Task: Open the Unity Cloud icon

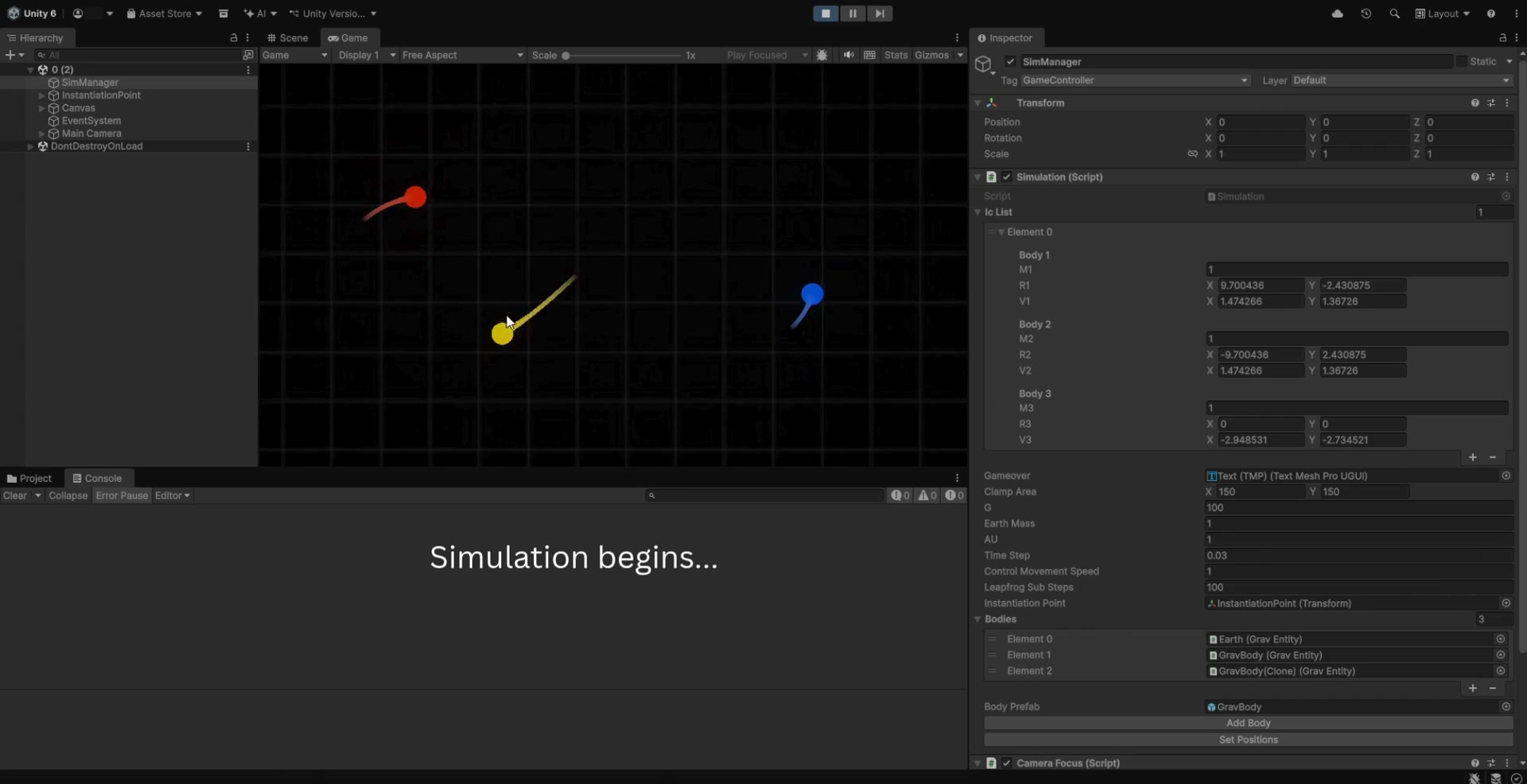Action: [1338, 14]
